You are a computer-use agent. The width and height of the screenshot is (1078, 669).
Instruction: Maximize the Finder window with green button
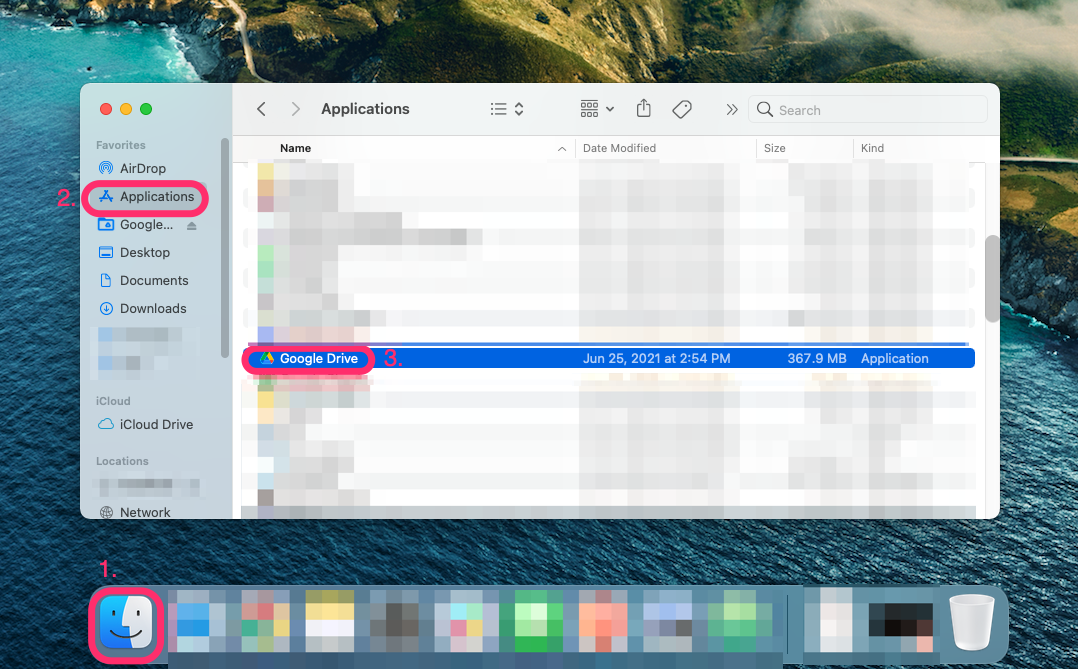[146, 109]
